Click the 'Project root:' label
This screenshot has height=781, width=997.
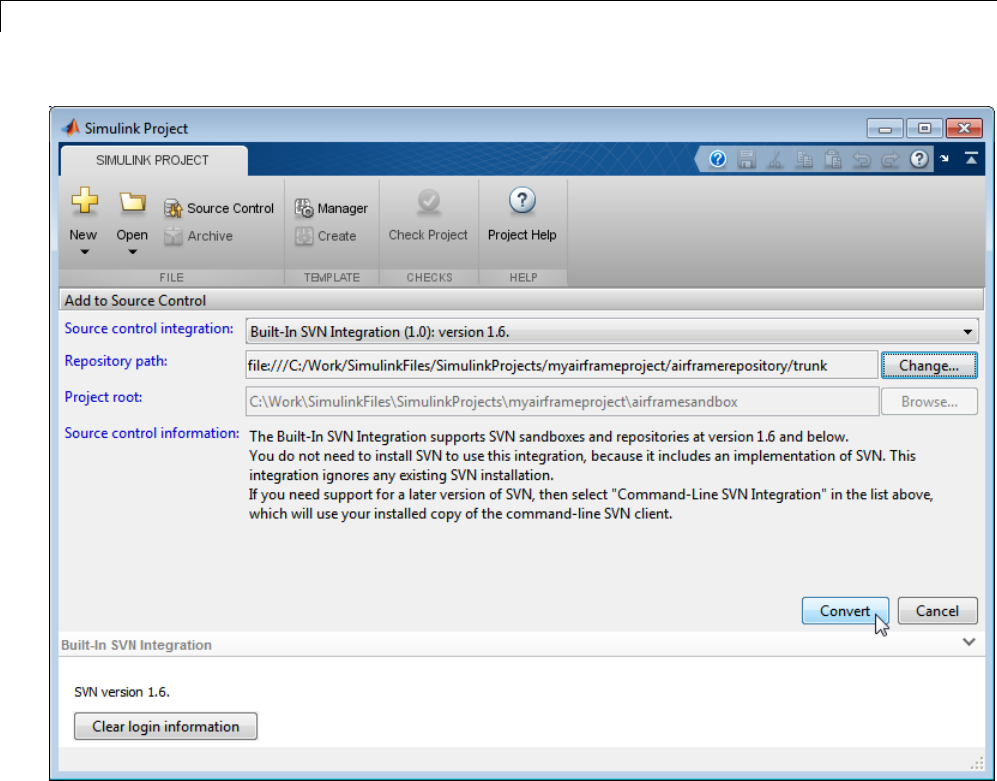coord(103,397)
